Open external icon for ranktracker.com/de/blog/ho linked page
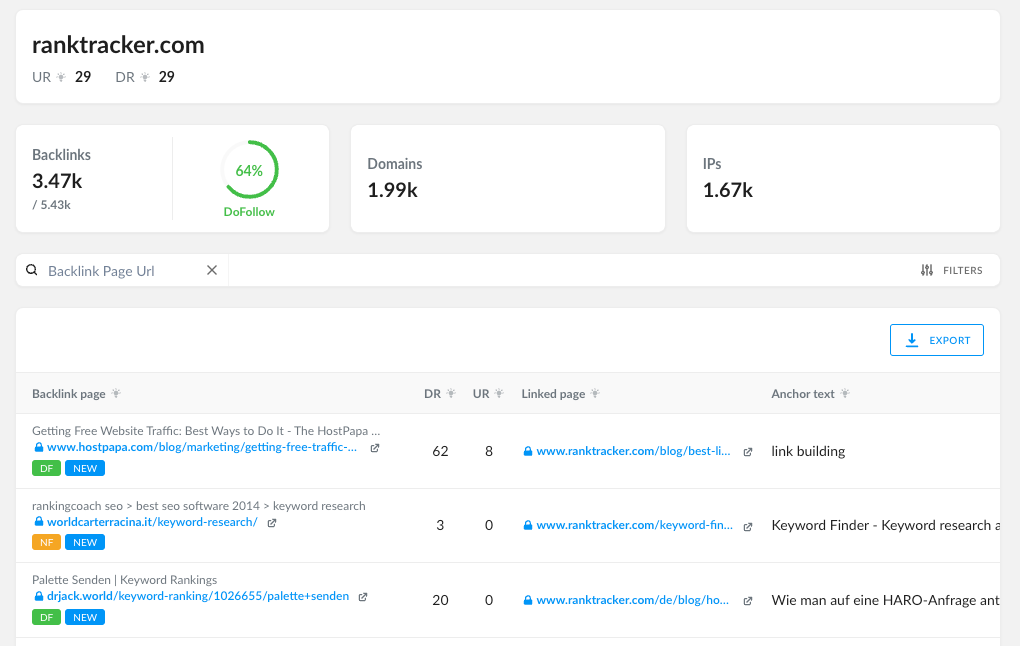 click(x=748, y=600)
